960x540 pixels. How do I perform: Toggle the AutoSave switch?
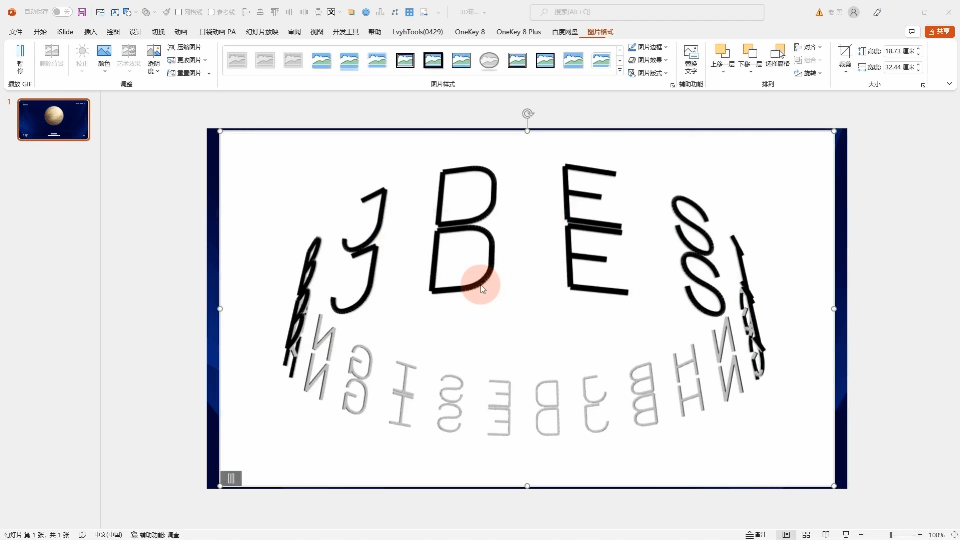coord(61,12)
